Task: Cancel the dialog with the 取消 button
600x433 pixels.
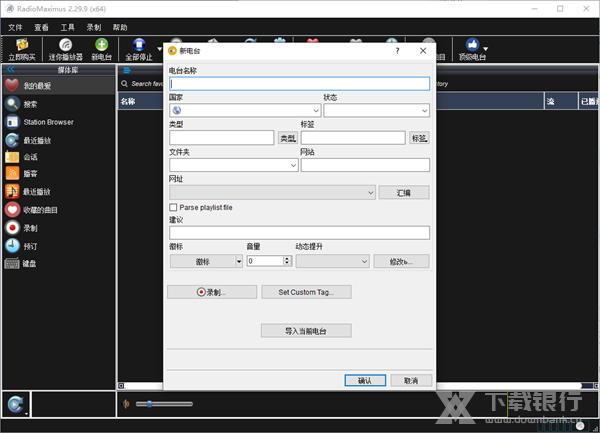Action: (411, 381)
